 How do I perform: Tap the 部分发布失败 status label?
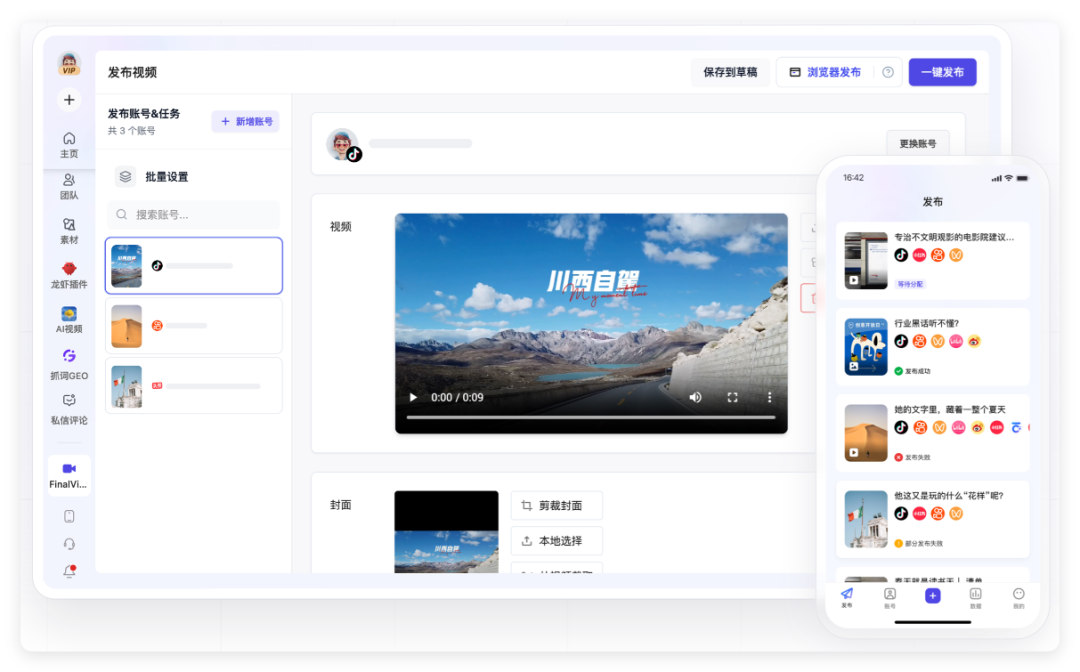coord(919,543)
